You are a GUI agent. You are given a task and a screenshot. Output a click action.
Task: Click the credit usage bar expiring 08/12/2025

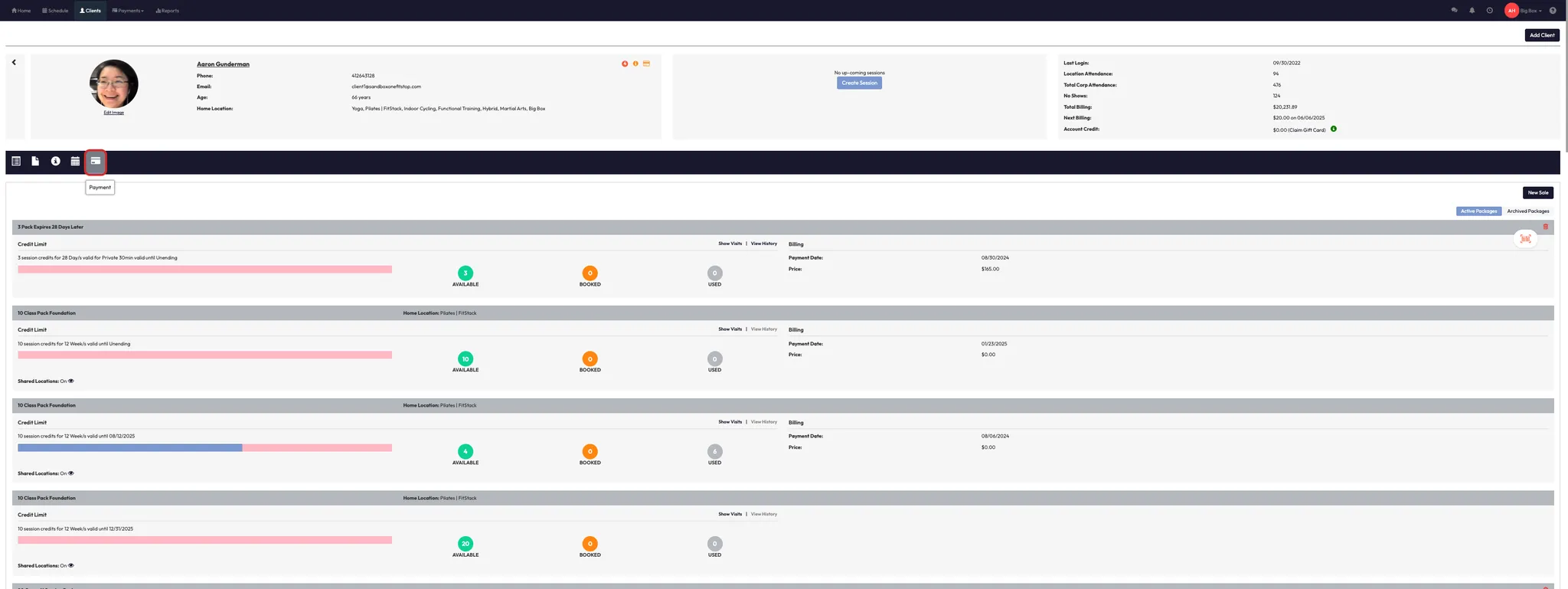point(204,448)
